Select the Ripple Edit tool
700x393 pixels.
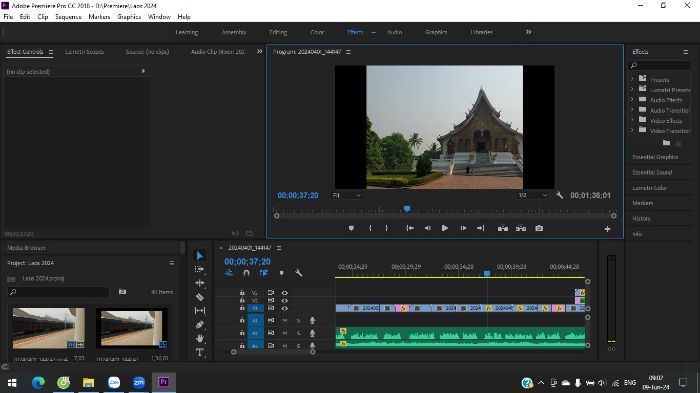click(200, 283)
